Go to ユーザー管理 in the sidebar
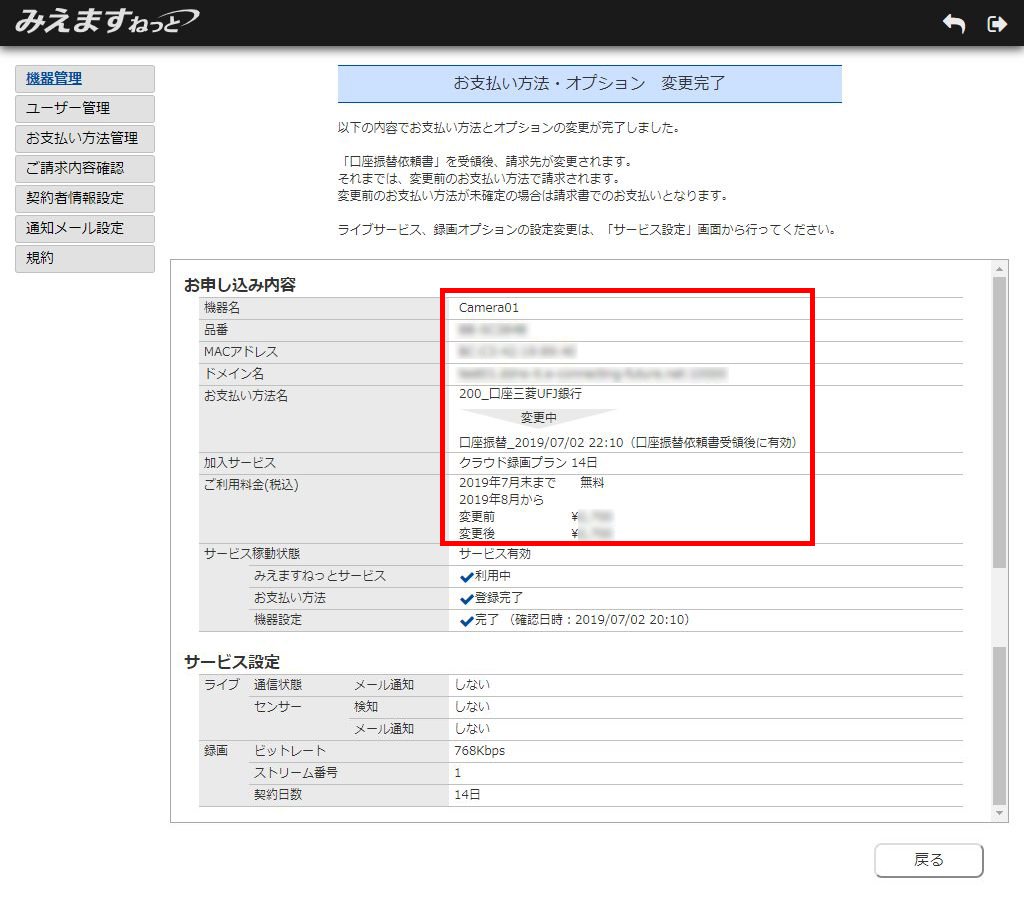This screenshot has width=1024, height=908. (85, 109)
